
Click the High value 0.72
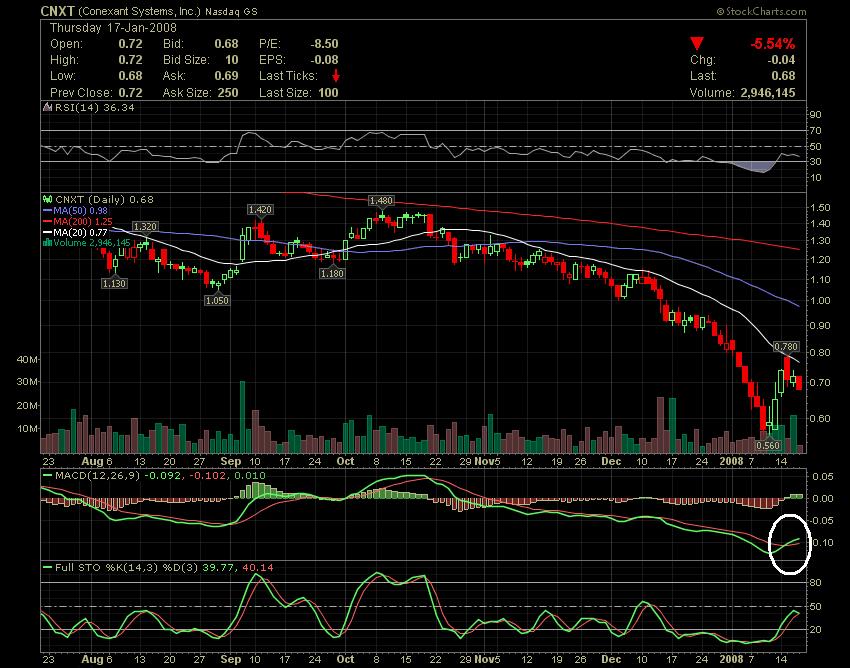pos(131,60)
